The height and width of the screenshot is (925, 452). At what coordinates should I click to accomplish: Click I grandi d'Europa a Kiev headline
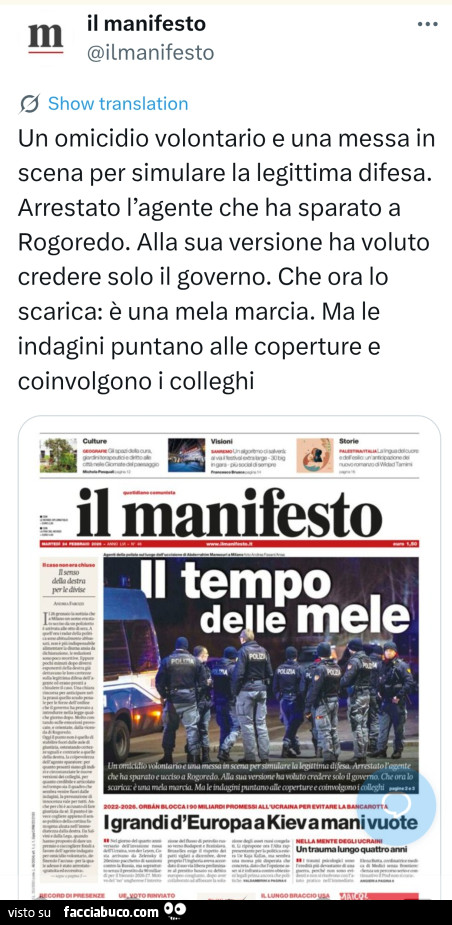[x=261, y=822]
